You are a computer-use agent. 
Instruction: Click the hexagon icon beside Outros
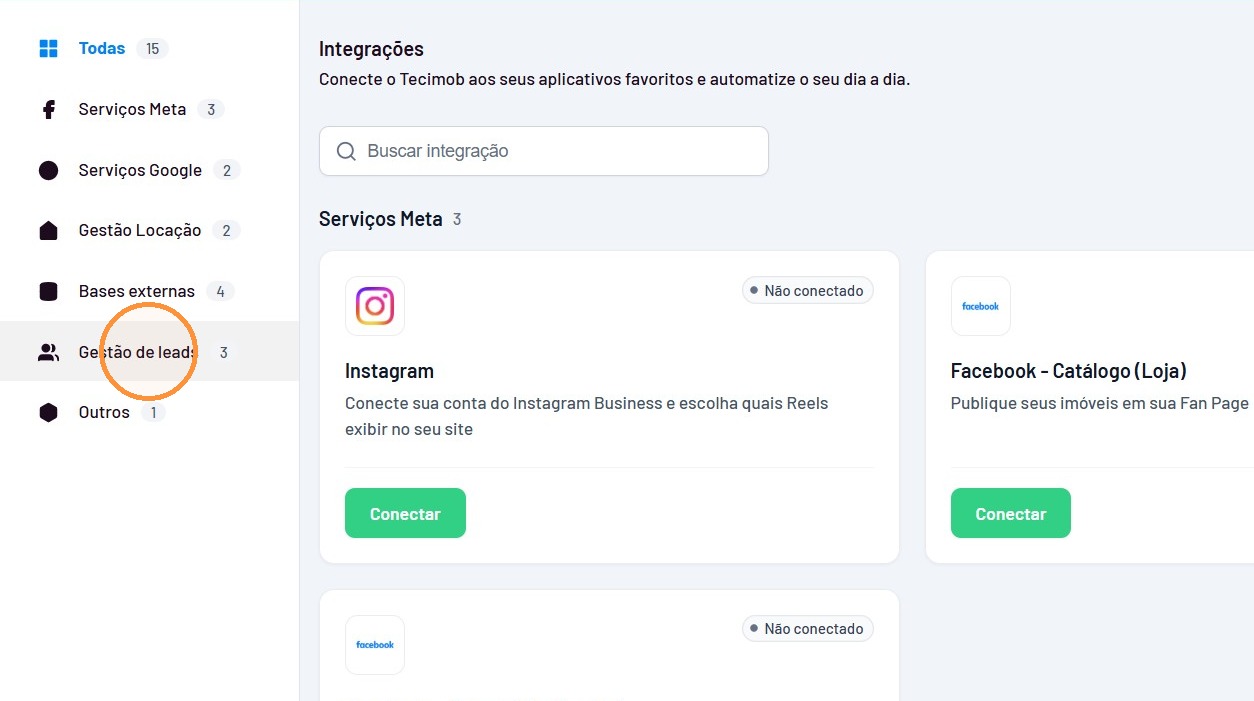coord(48,413)
